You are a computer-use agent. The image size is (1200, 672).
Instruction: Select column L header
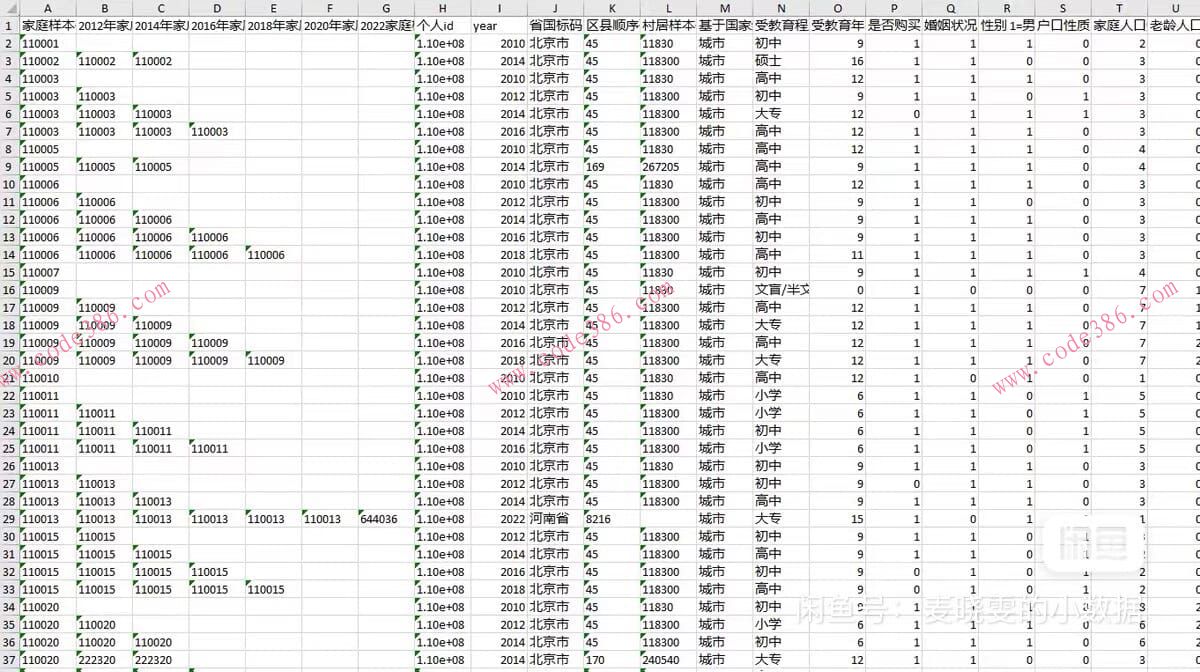(x=668, y=8)
